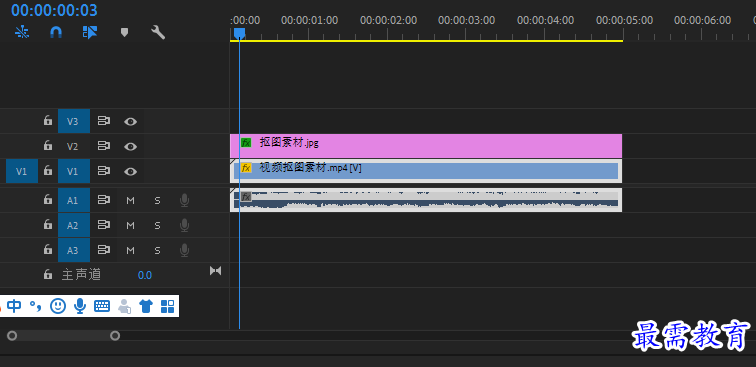Image resolution: width=756 pixels, height=367 pixels.
Task: Toggle A1 track targeting button
Action: (74, 200)
